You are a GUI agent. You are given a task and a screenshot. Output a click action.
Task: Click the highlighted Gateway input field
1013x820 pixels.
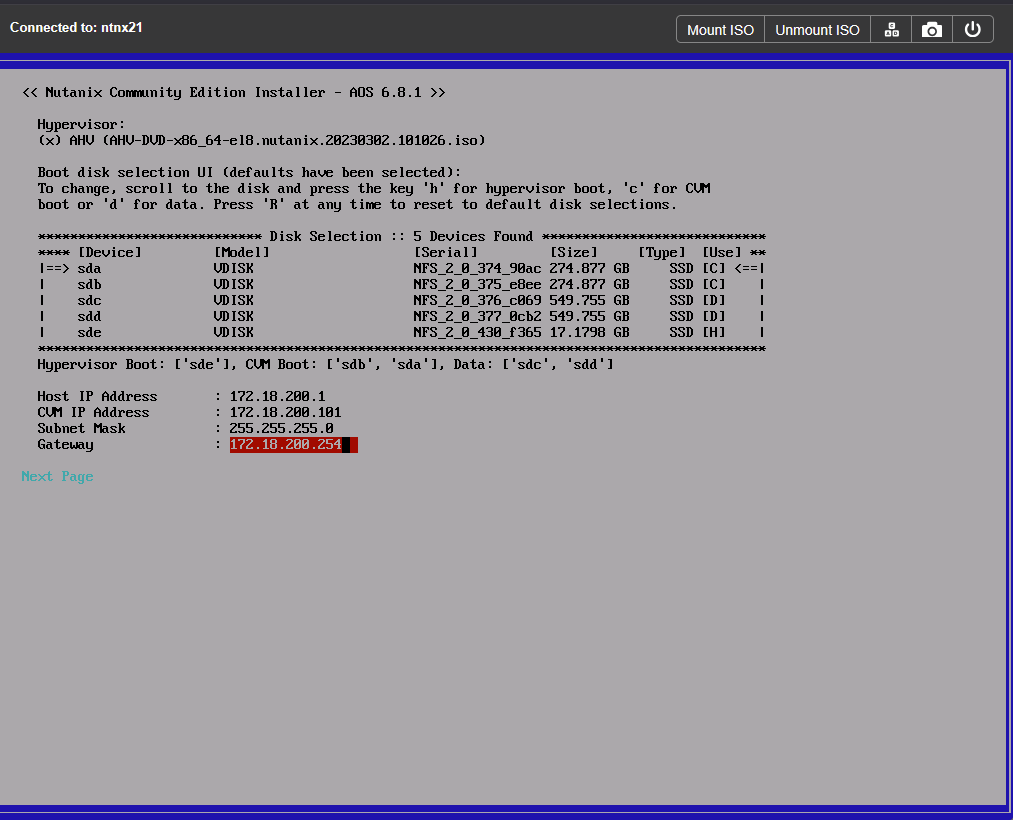click(x=293, y=444)
